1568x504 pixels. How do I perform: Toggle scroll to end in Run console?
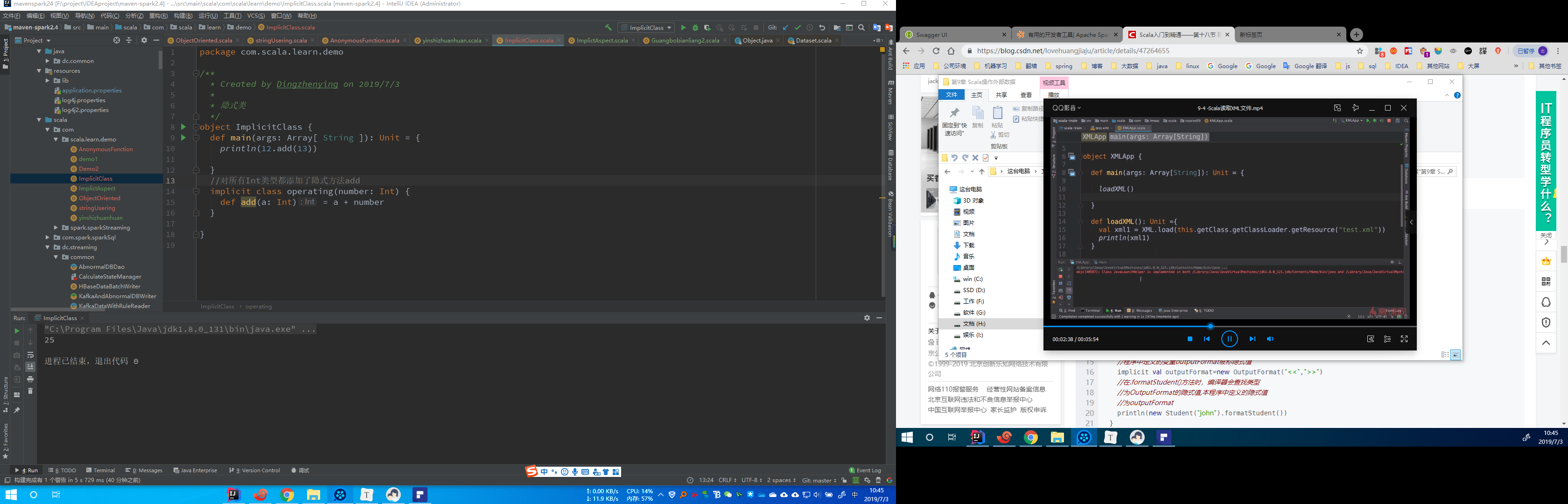coord(30,367)
